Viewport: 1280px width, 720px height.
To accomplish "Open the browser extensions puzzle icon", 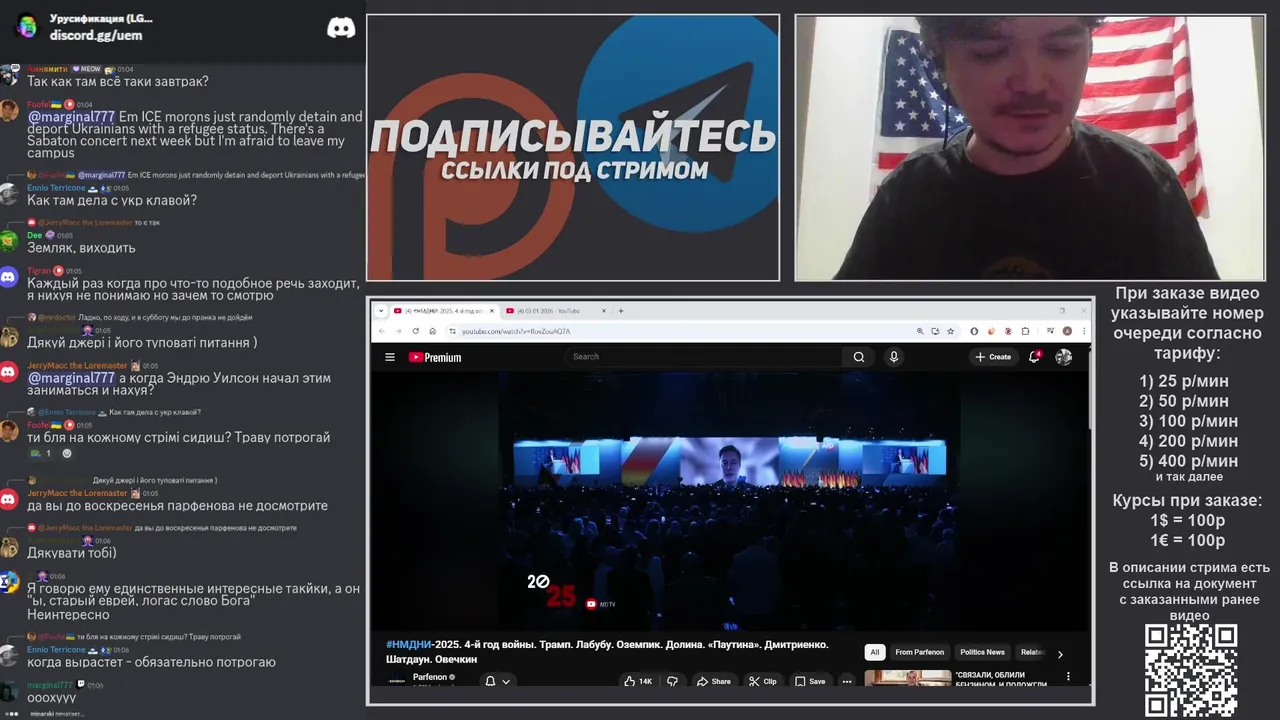I will pos(1025,331).
